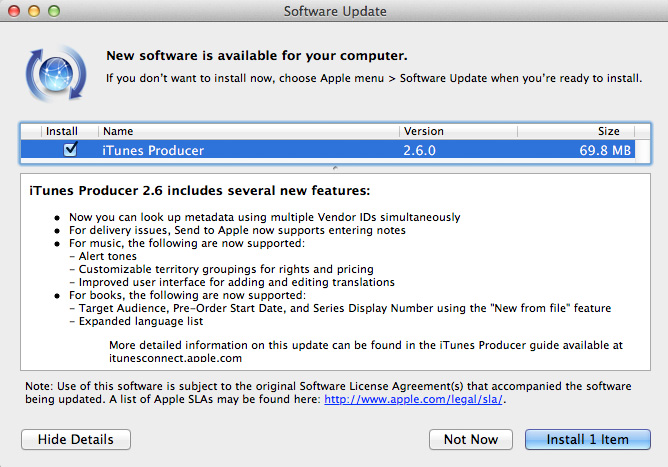668x467 pixels.
Task: Click the pane divider handle below the update list
Action: coord(335,168)
